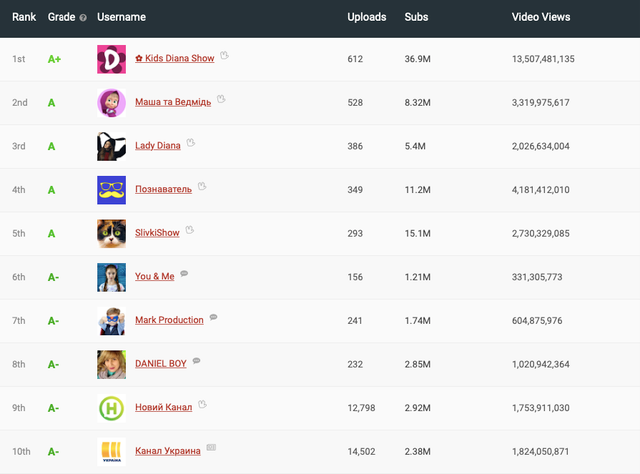The image size is (640, 474).
Task: Open the DANIEL BOY channel link
Action: [x=161, y=364]
